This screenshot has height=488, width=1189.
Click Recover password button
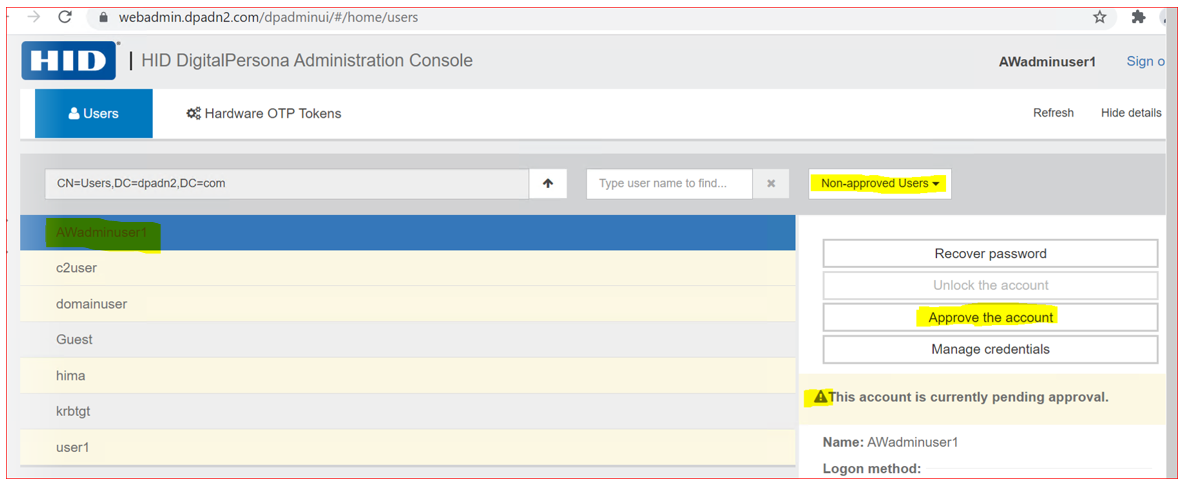pyautogui.click(x=990, y=254)
